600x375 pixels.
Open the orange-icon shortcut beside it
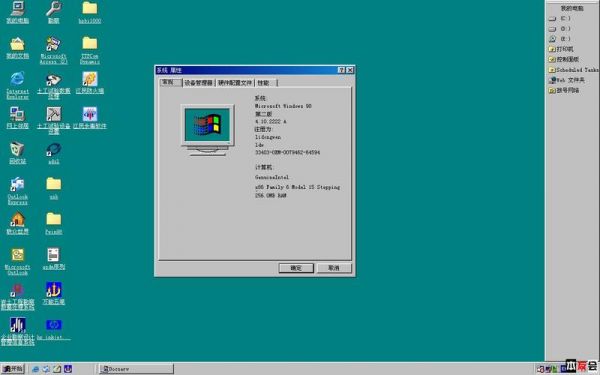tap(90, 83)
